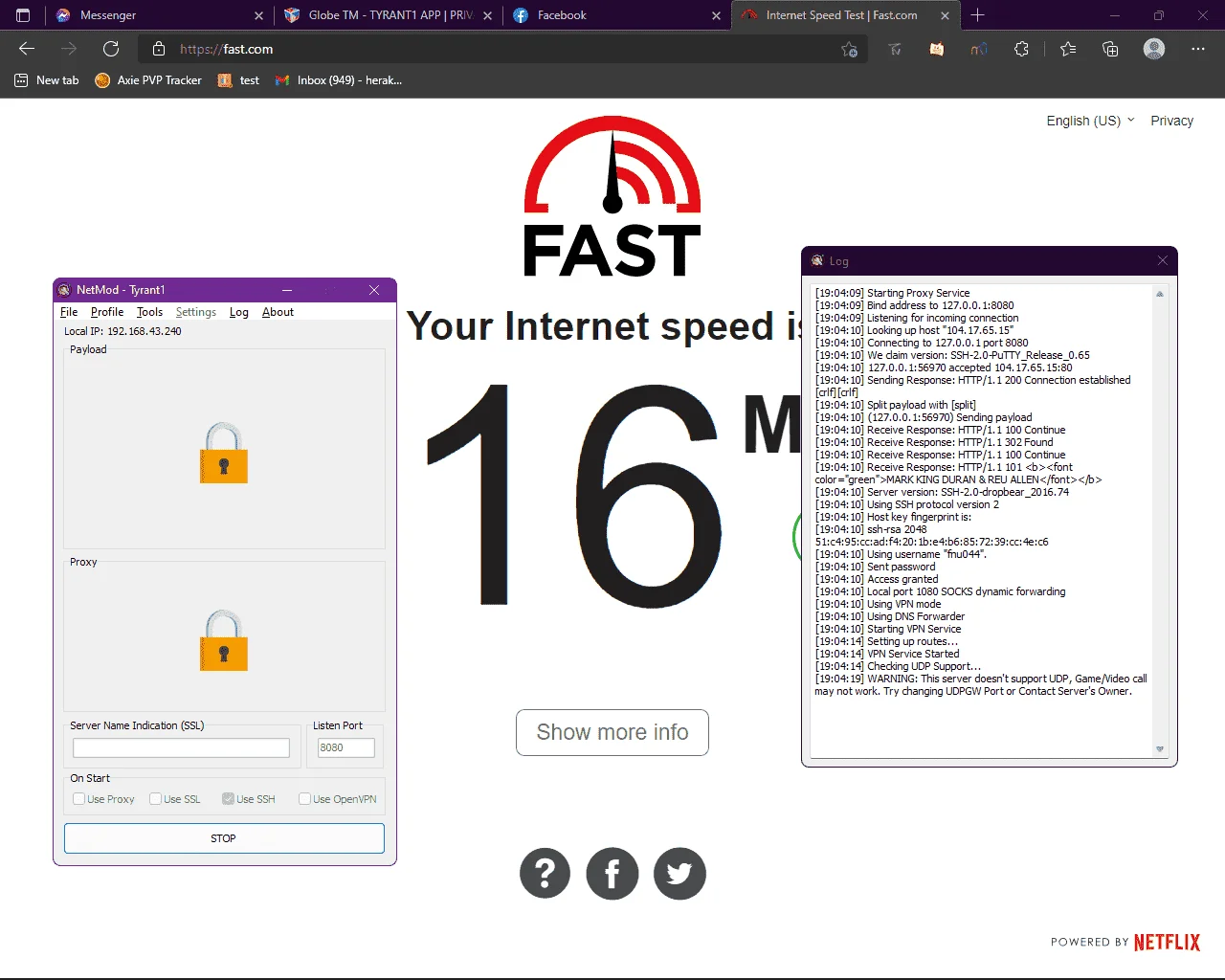Click the Payload padlock icon in NetMod
1225x980 pixels.
[x=224, y=453]
